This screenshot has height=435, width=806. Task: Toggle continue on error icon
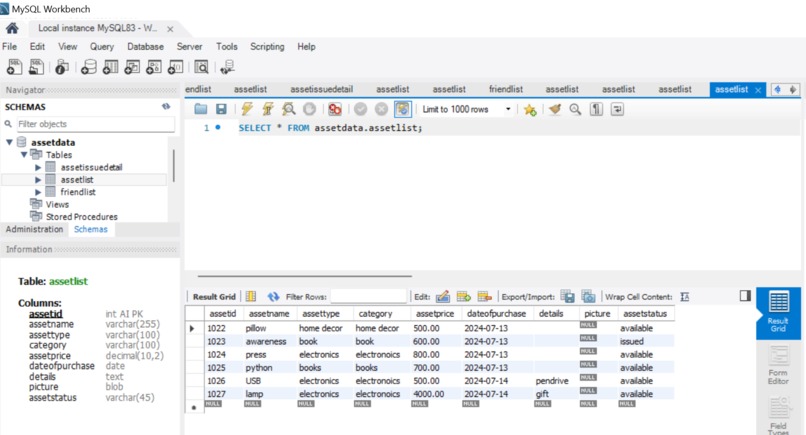[335, 109]
